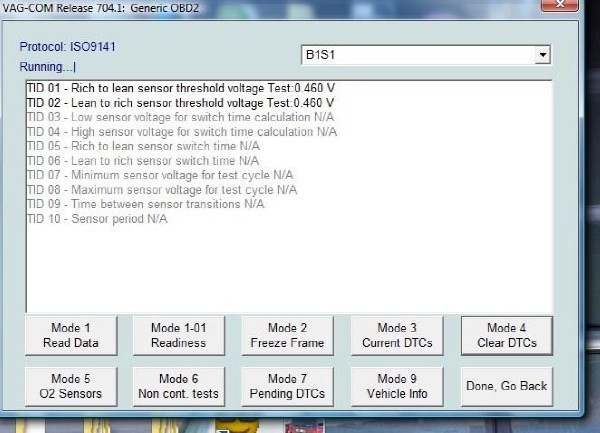
Task: Open Mode 5 O2 Sensors
Action: tap(71, 386)
